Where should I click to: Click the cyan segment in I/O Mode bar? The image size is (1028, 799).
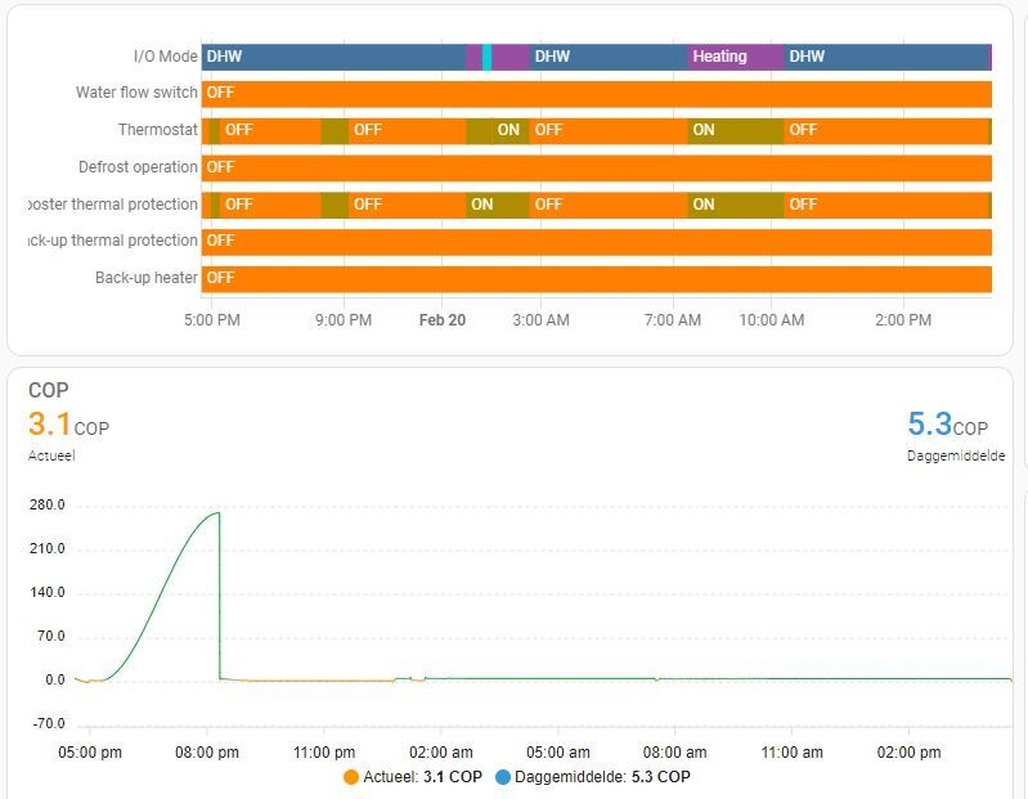coord(486,57)
